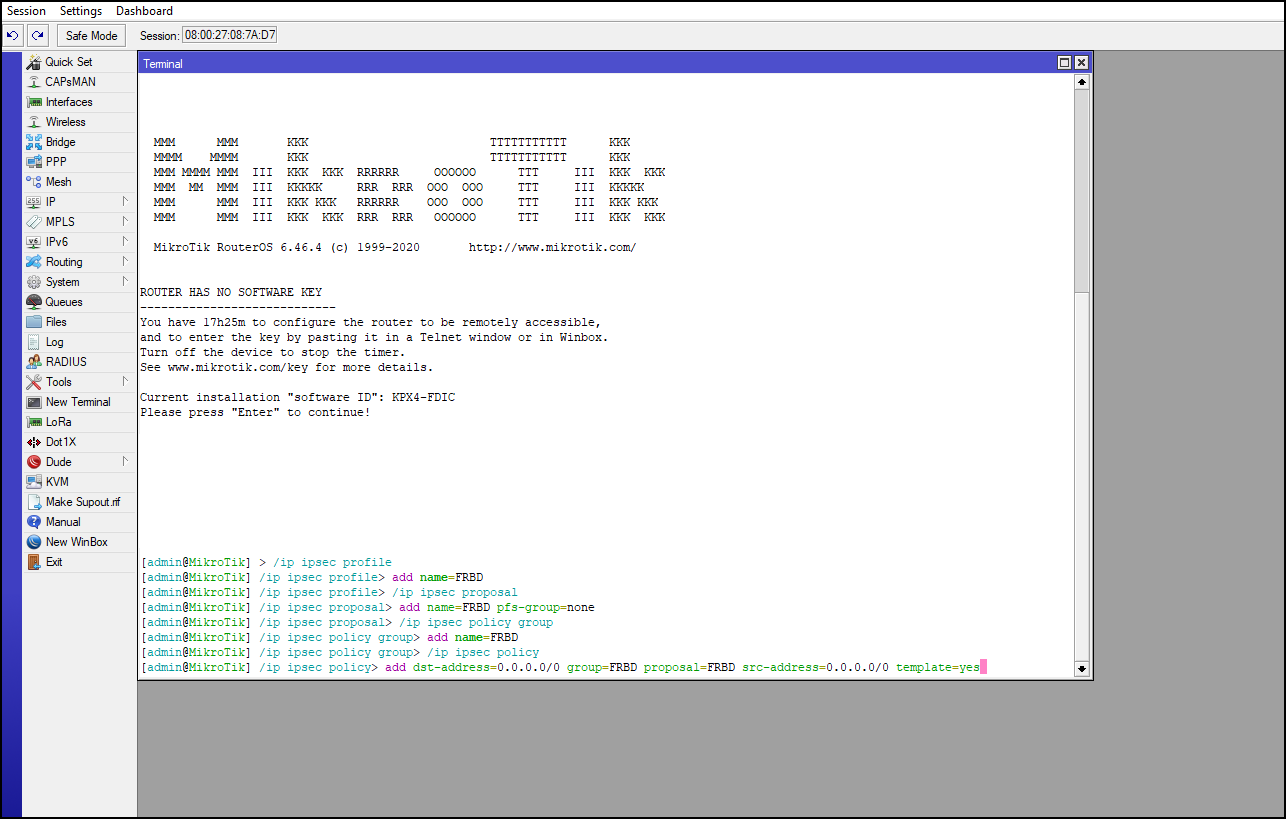The height and width of the screenshot is (819, 1286).
Task: Click the Session address field
Action: (227, 34)
